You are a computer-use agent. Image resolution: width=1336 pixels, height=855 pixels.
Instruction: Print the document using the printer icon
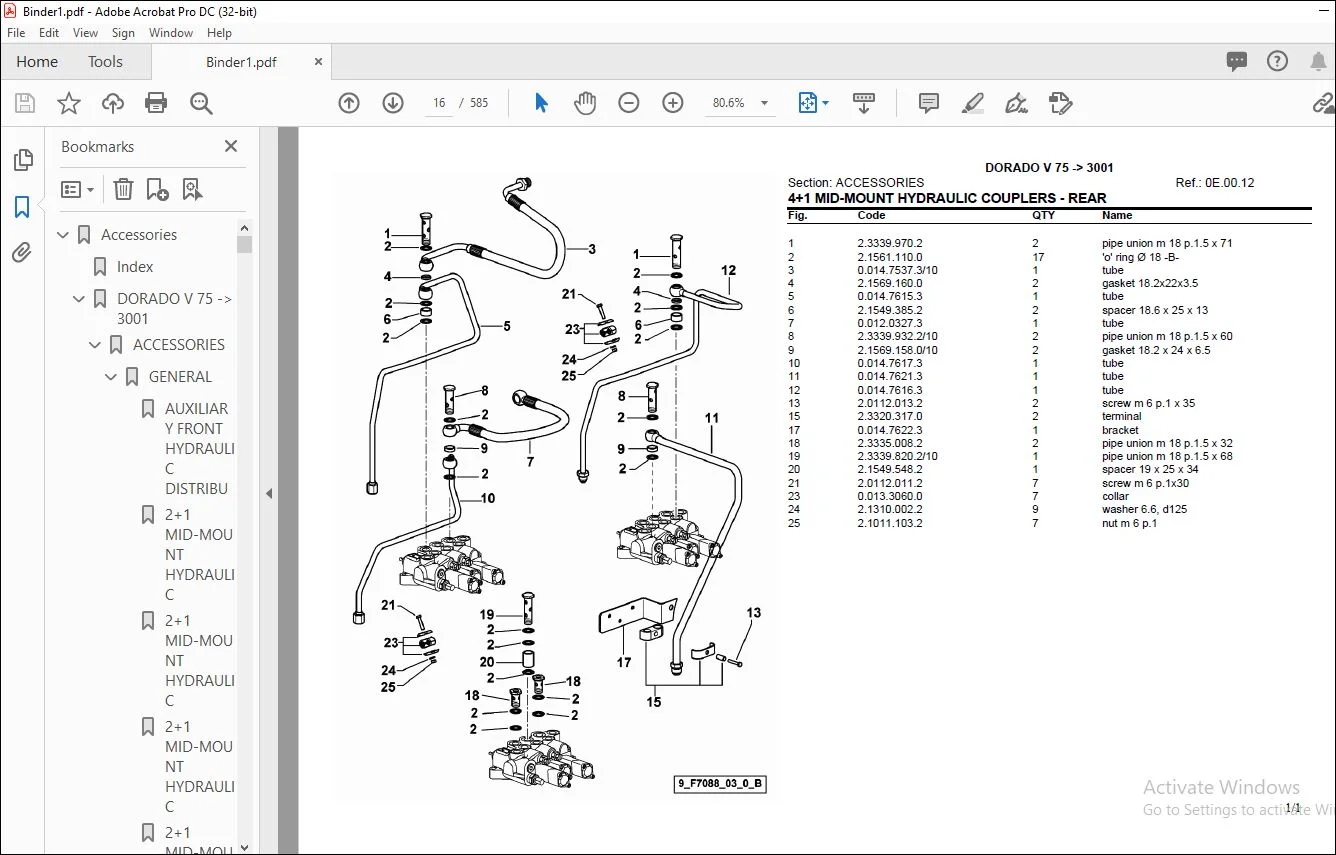[156, 103]
